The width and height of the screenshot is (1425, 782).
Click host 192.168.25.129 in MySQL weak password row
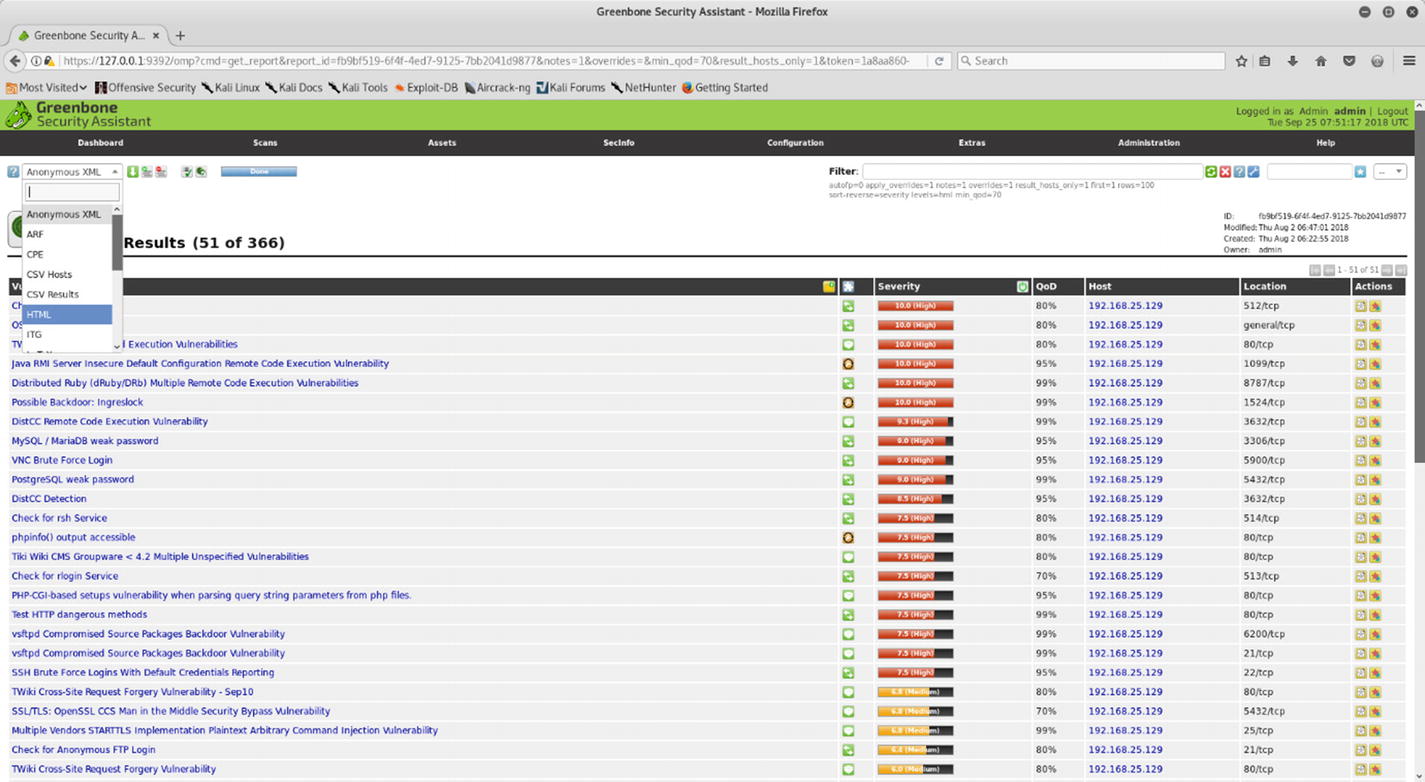pyautogui.click(x=1125, y=441)
